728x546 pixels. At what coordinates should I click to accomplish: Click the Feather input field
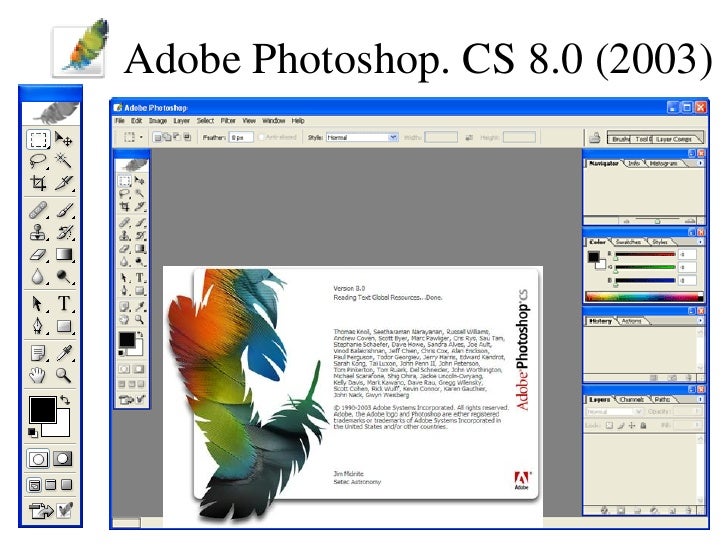pos(241,137)
